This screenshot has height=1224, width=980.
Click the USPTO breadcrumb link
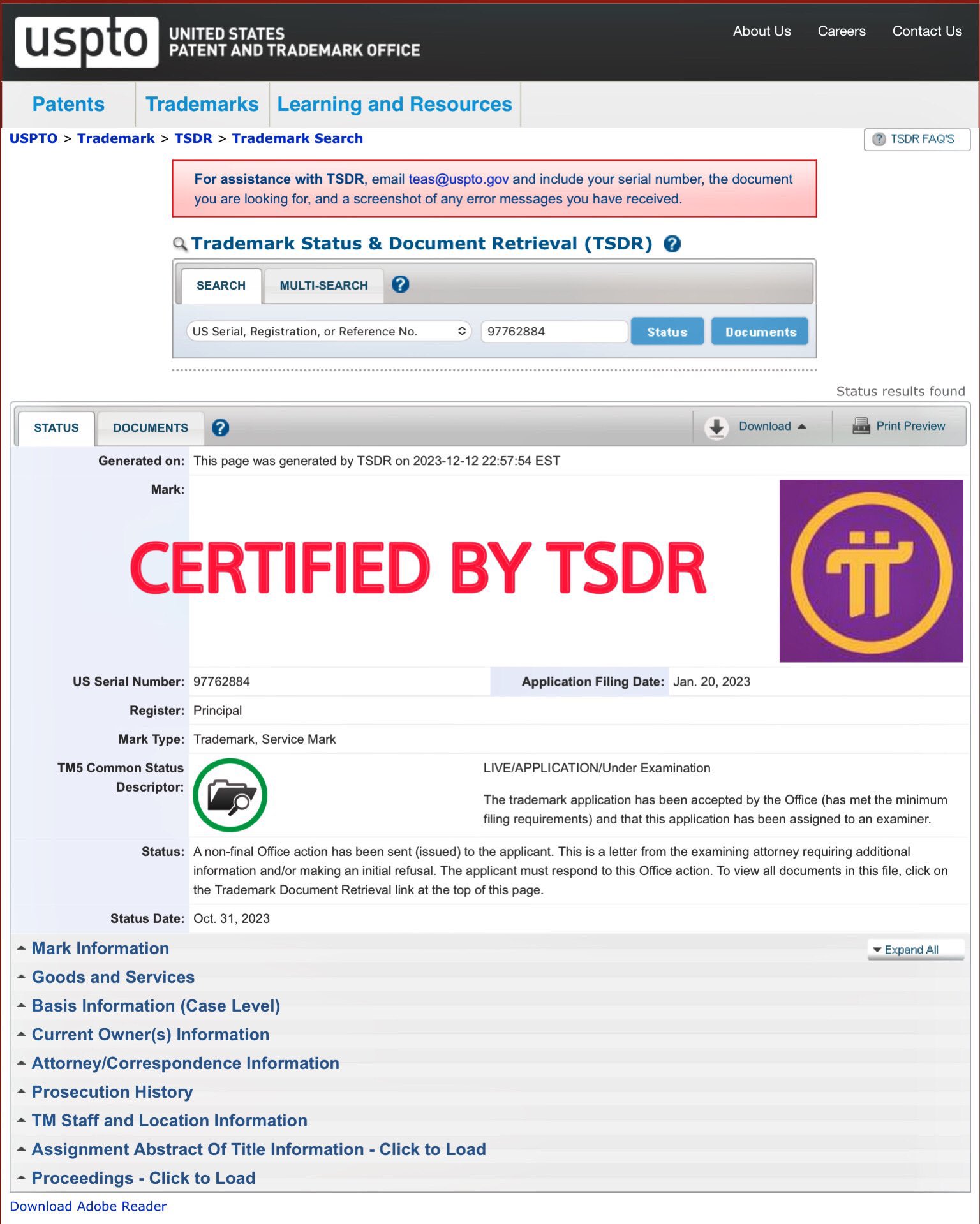(x=33, y=138)
